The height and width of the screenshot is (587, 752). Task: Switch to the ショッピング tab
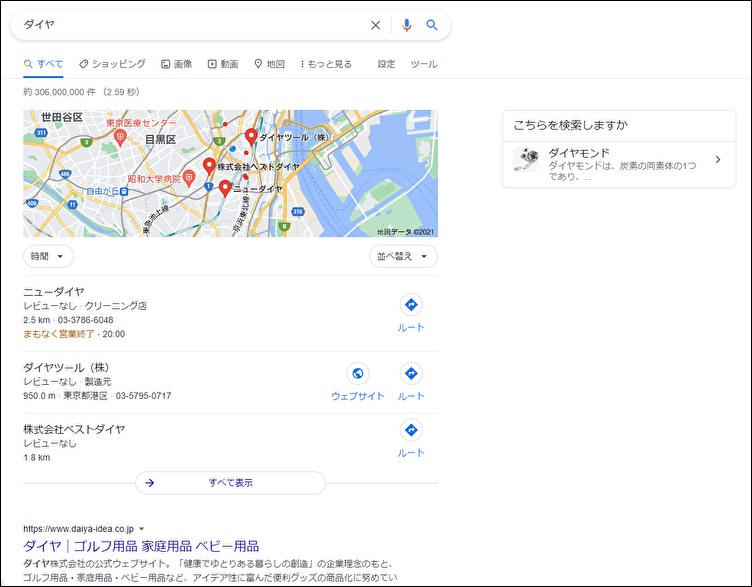pos(112,64)
